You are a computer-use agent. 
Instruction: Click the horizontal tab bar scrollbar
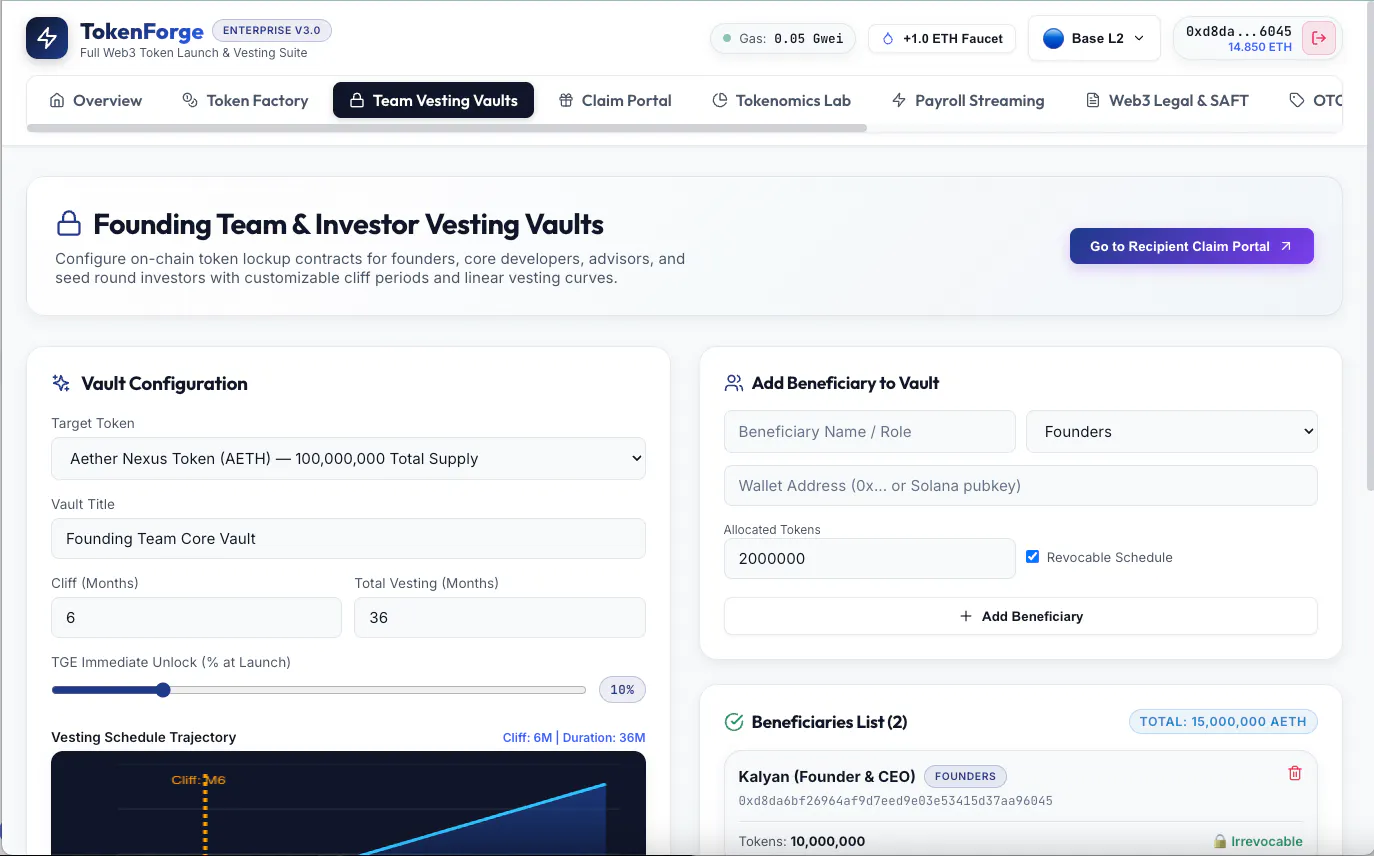pyautogui.click(x=447, y=128)
